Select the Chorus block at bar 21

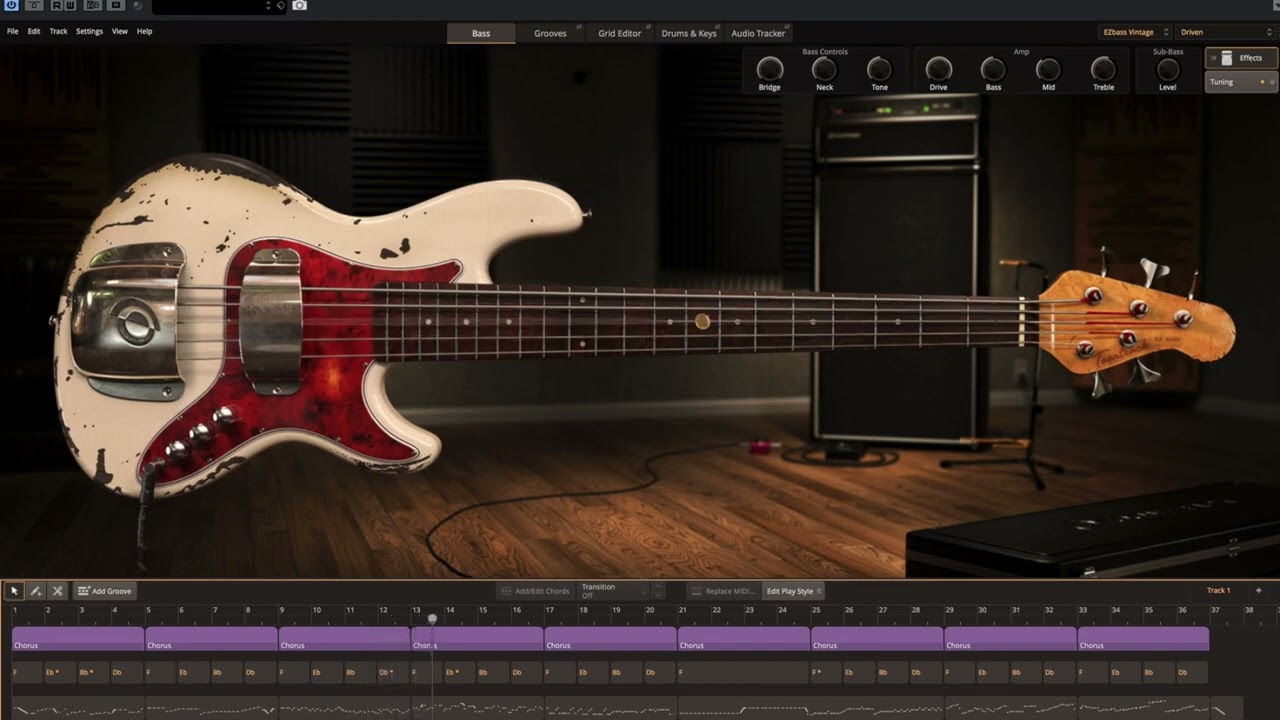(x=744, y=639)
